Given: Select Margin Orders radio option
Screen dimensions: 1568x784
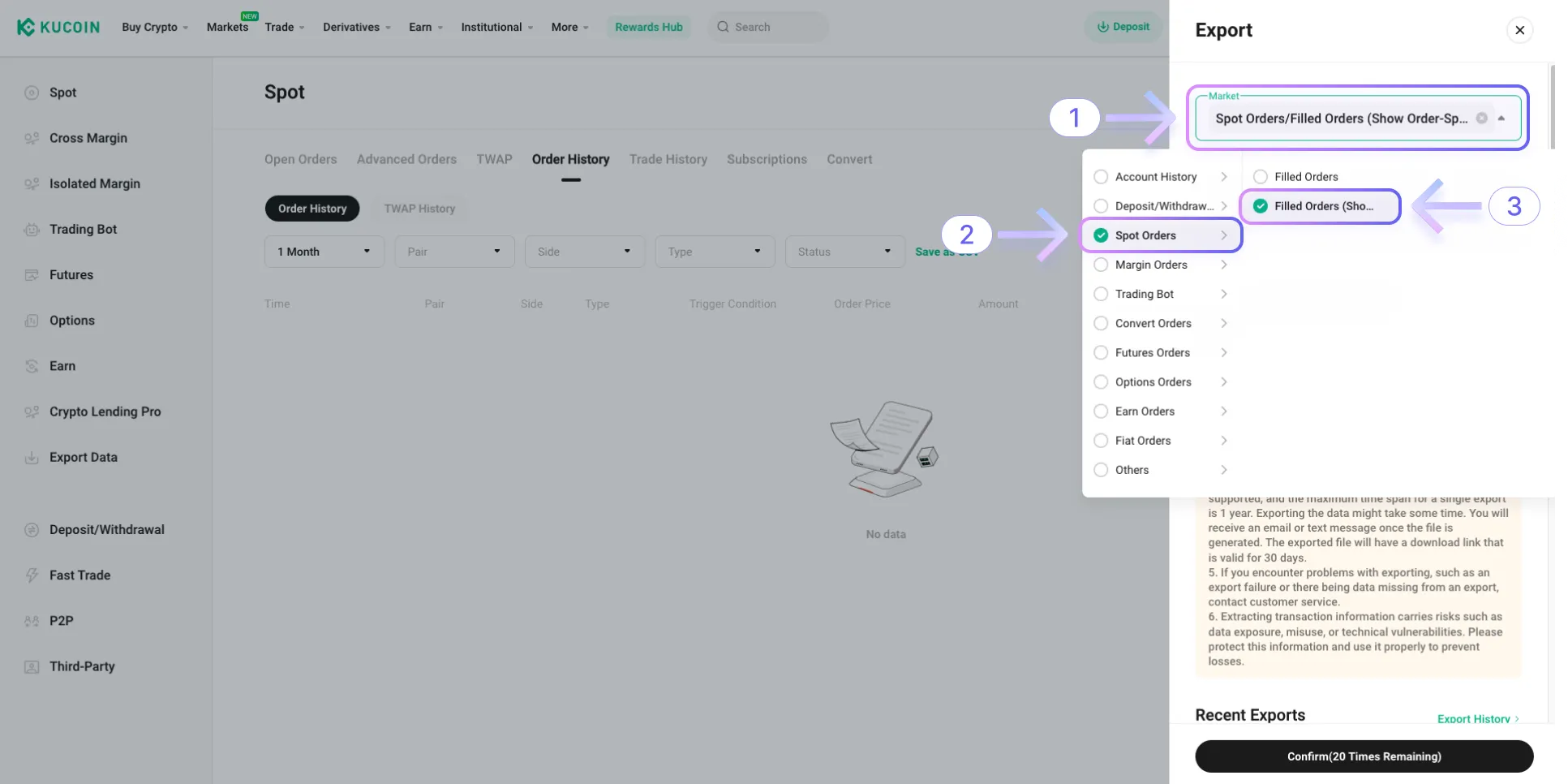Looking at the screenshot, I should [x=1101, y=265].
